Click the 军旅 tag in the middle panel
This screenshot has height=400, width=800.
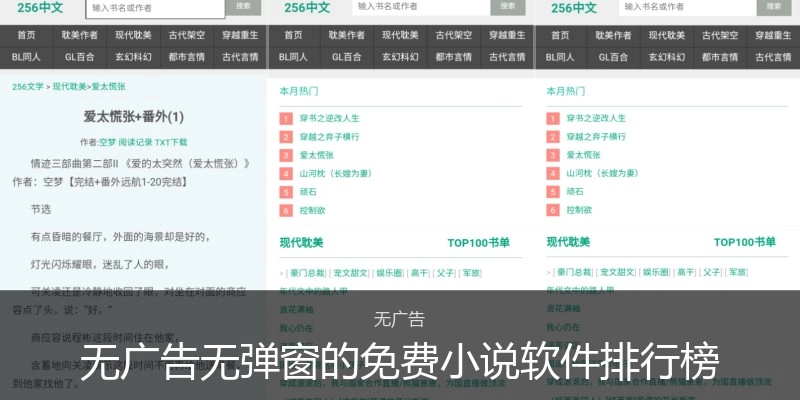(471, 273)
